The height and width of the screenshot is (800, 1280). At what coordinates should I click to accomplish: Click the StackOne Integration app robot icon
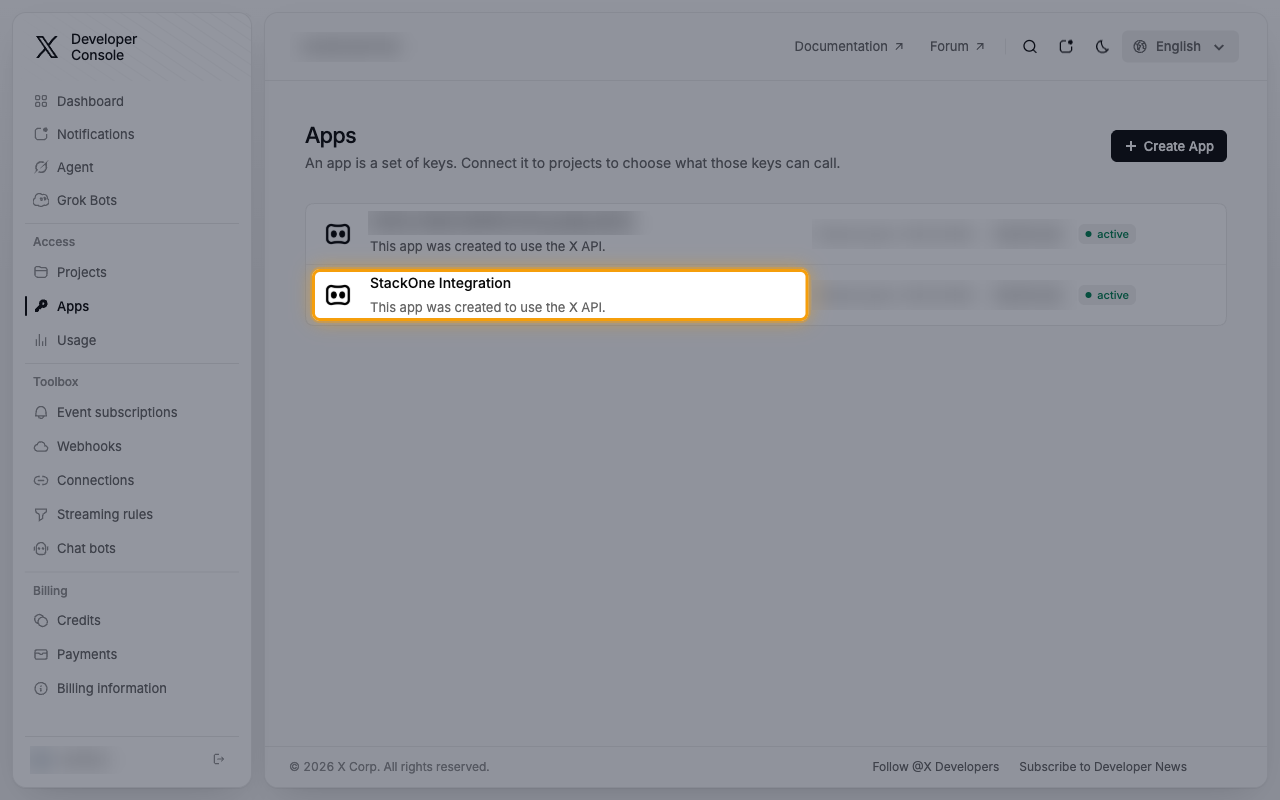click(x=338, y=295)
